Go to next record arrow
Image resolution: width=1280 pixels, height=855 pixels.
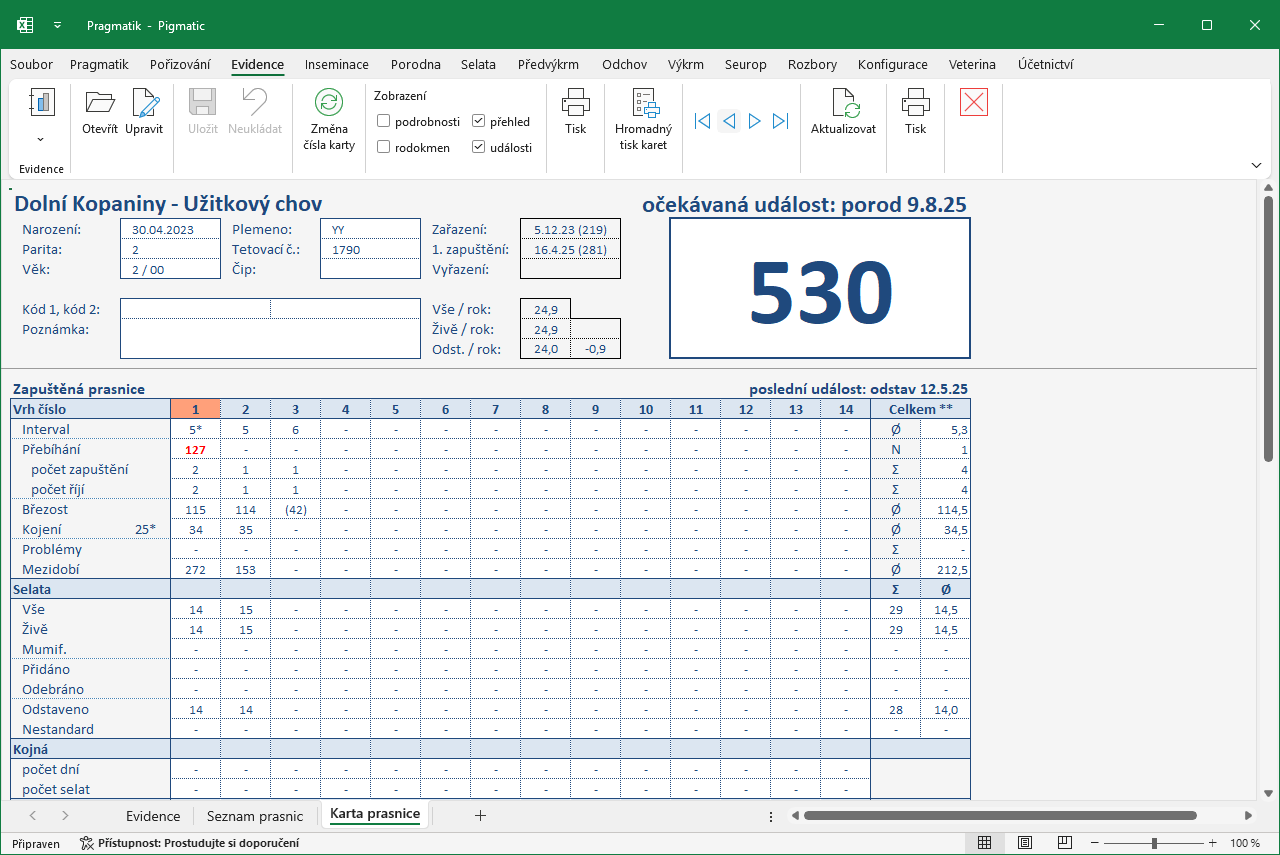755,121
